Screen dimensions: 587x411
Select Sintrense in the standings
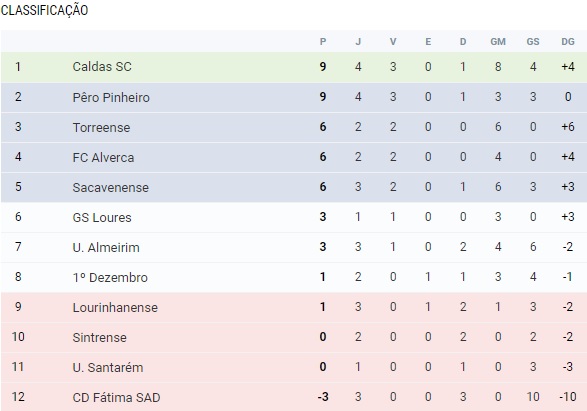click(99, 337)
